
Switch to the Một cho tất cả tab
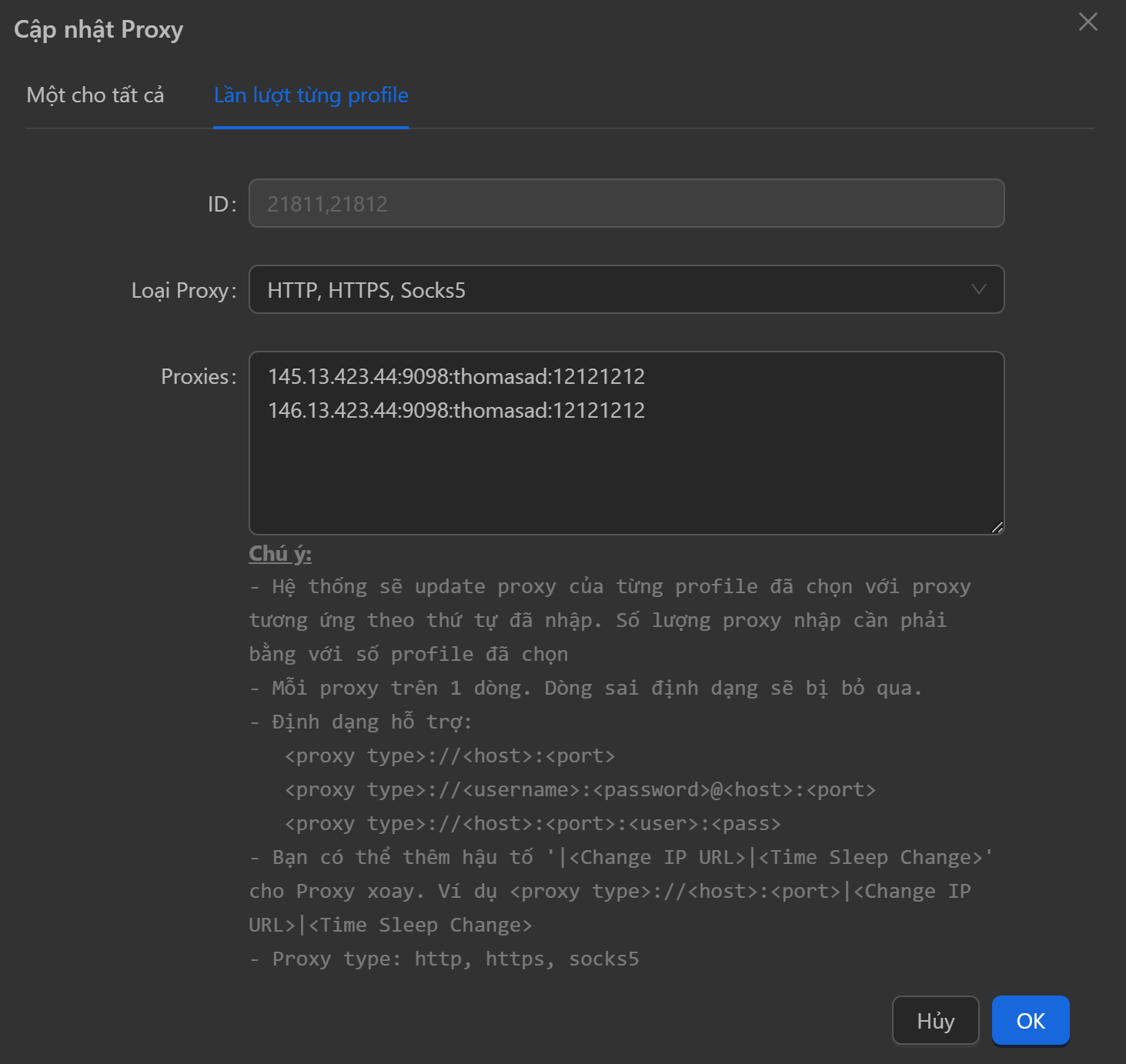click(95, 95)
